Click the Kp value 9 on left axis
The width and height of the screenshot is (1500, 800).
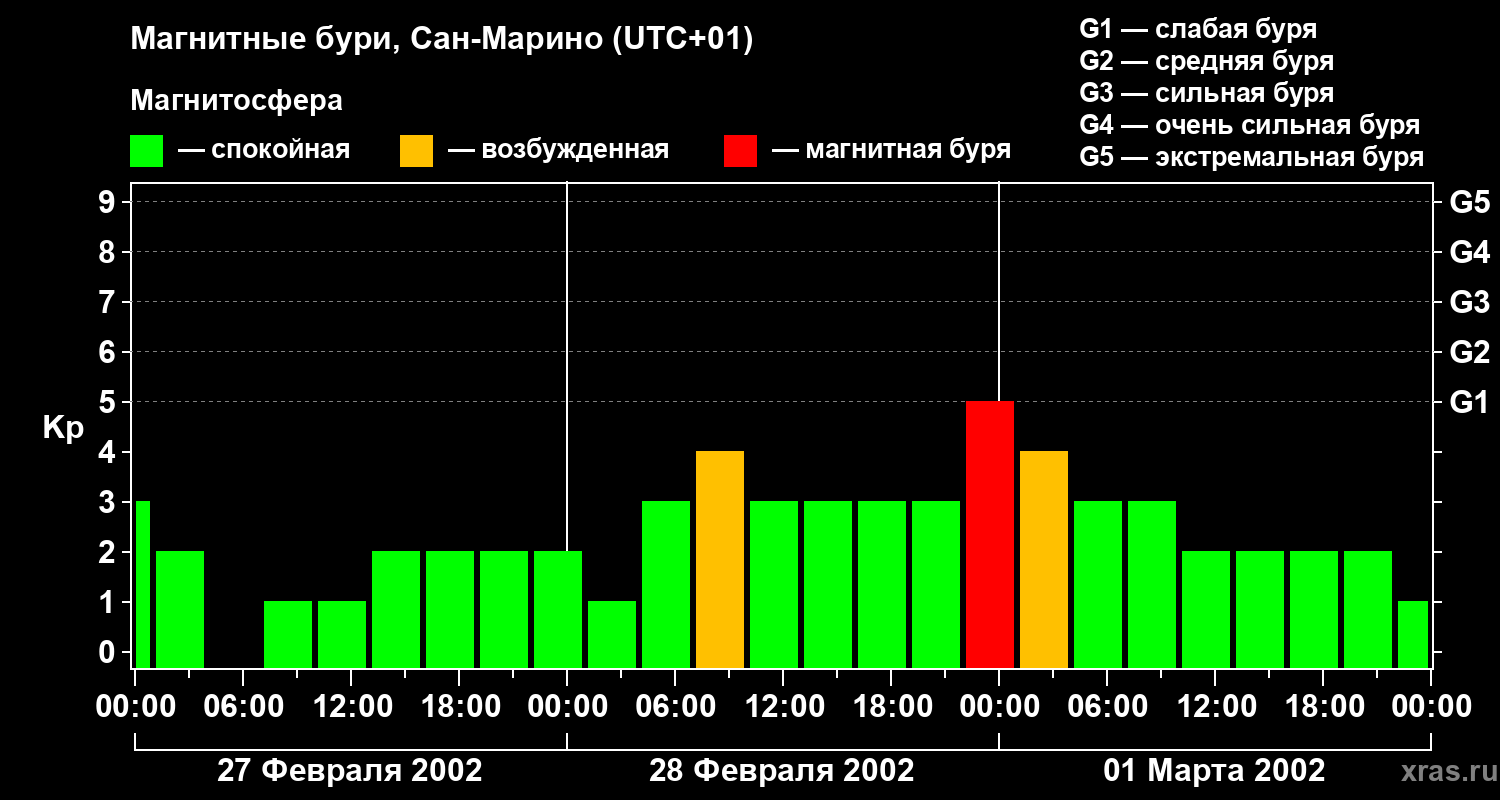point(109,202)
